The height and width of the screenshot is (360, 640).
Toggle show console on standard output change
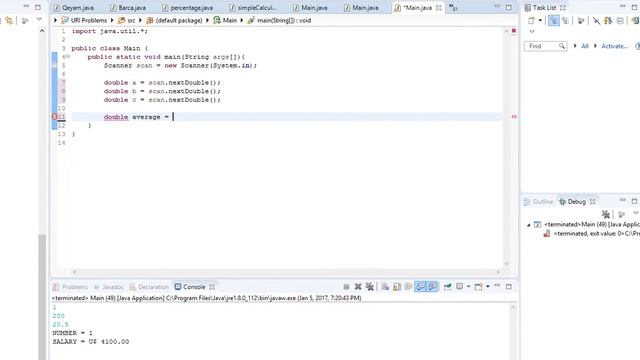coord(420,287)
